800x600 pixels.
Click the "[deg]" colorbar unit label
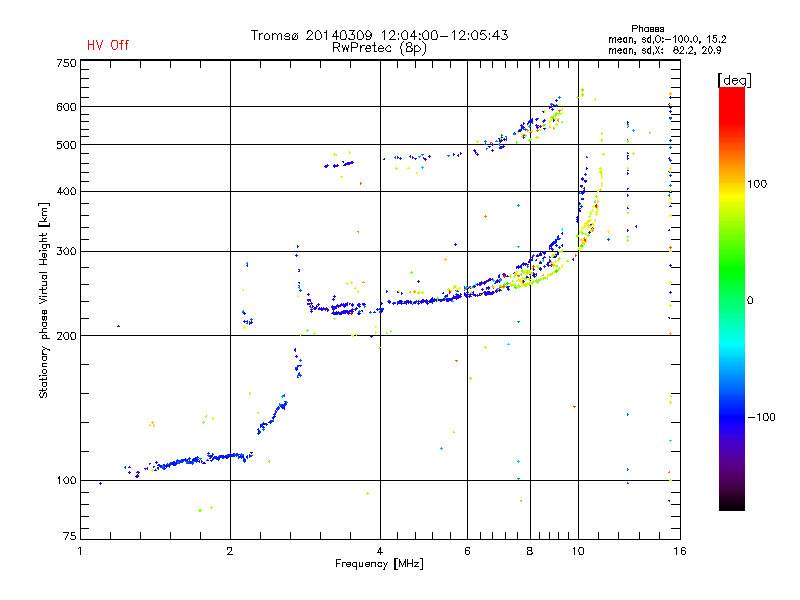click(x=734, y=80)
